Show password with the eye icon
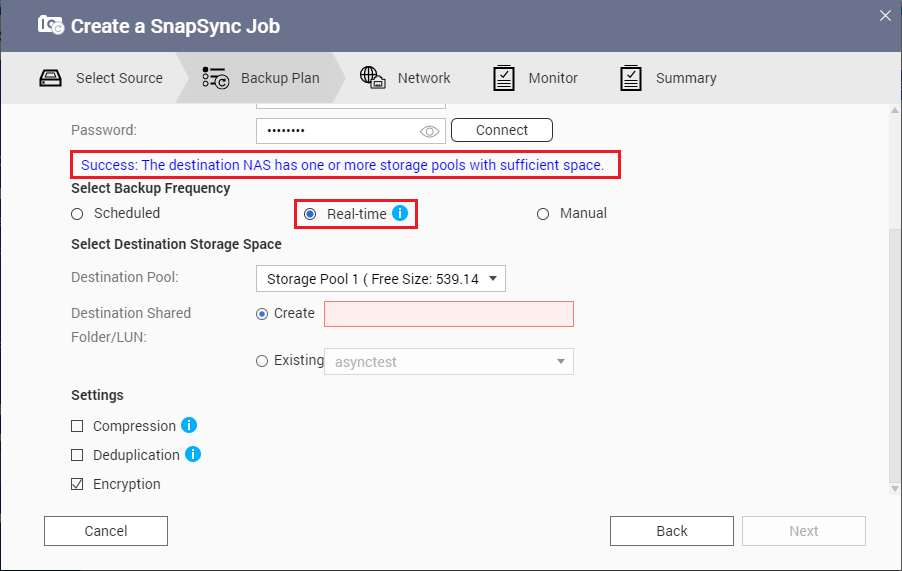This screenshot has height=571, width=902. pos(429,132)
